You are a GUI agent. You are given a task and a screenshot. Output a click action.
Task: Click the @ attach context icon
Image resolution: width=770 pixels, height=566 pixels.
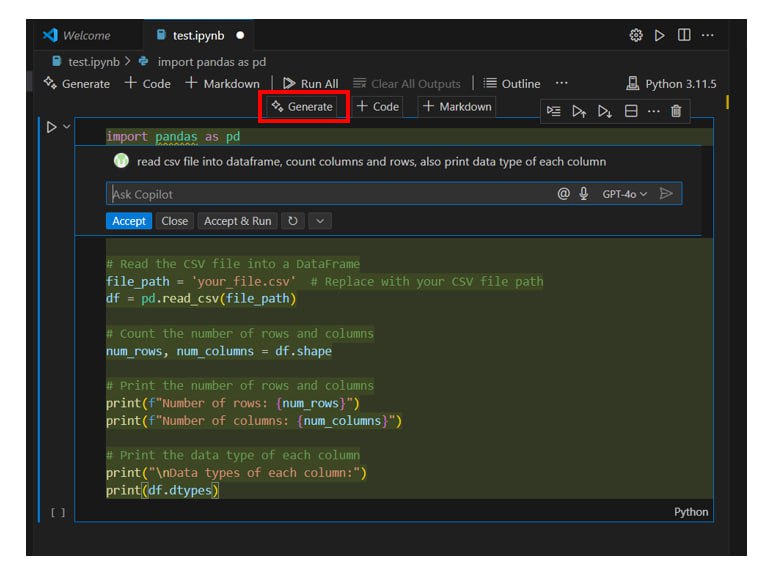click(563, 194)
